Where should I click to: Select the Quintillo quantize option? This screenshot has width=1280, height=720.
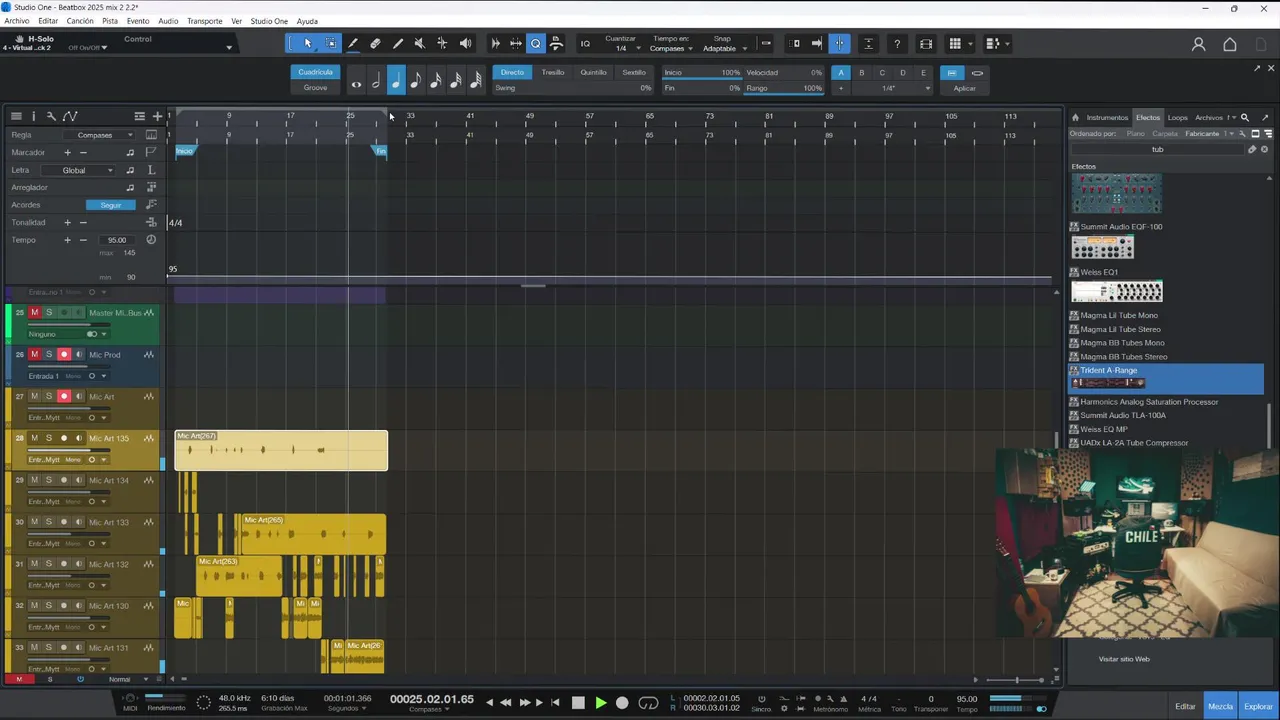pos(593,72)
